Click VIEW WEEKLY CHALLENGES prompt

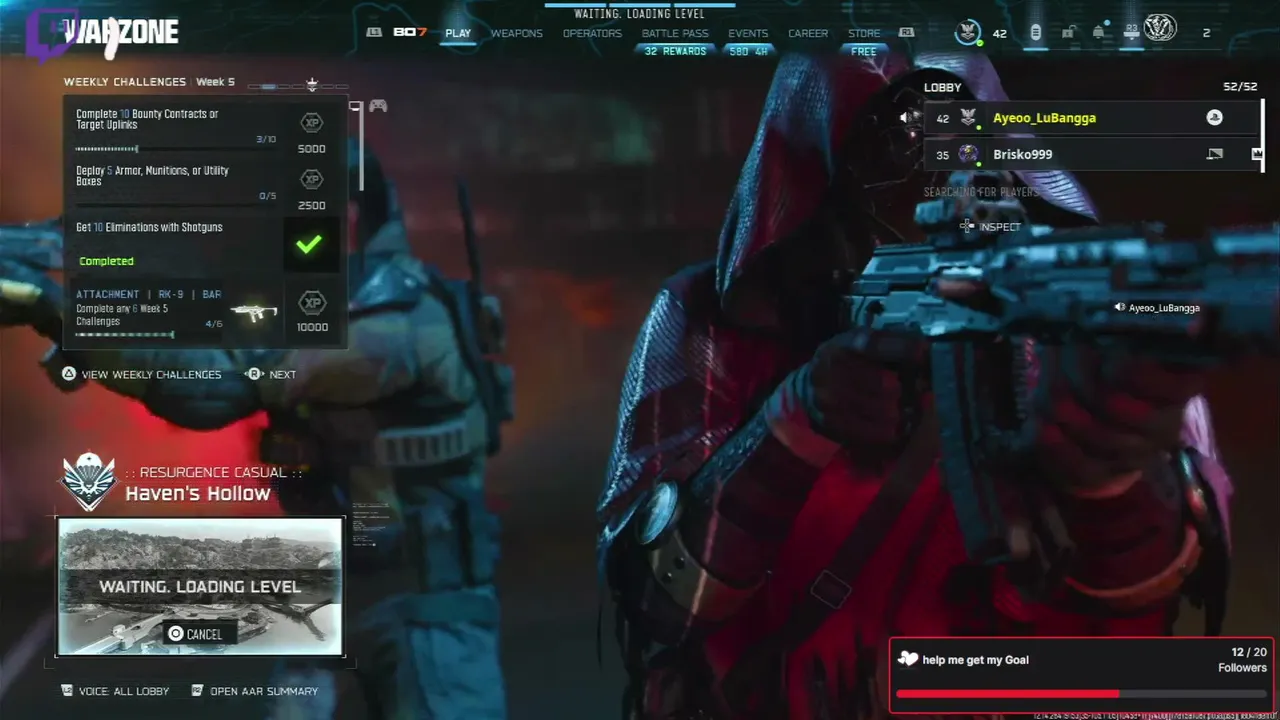(x=141, y=374)
